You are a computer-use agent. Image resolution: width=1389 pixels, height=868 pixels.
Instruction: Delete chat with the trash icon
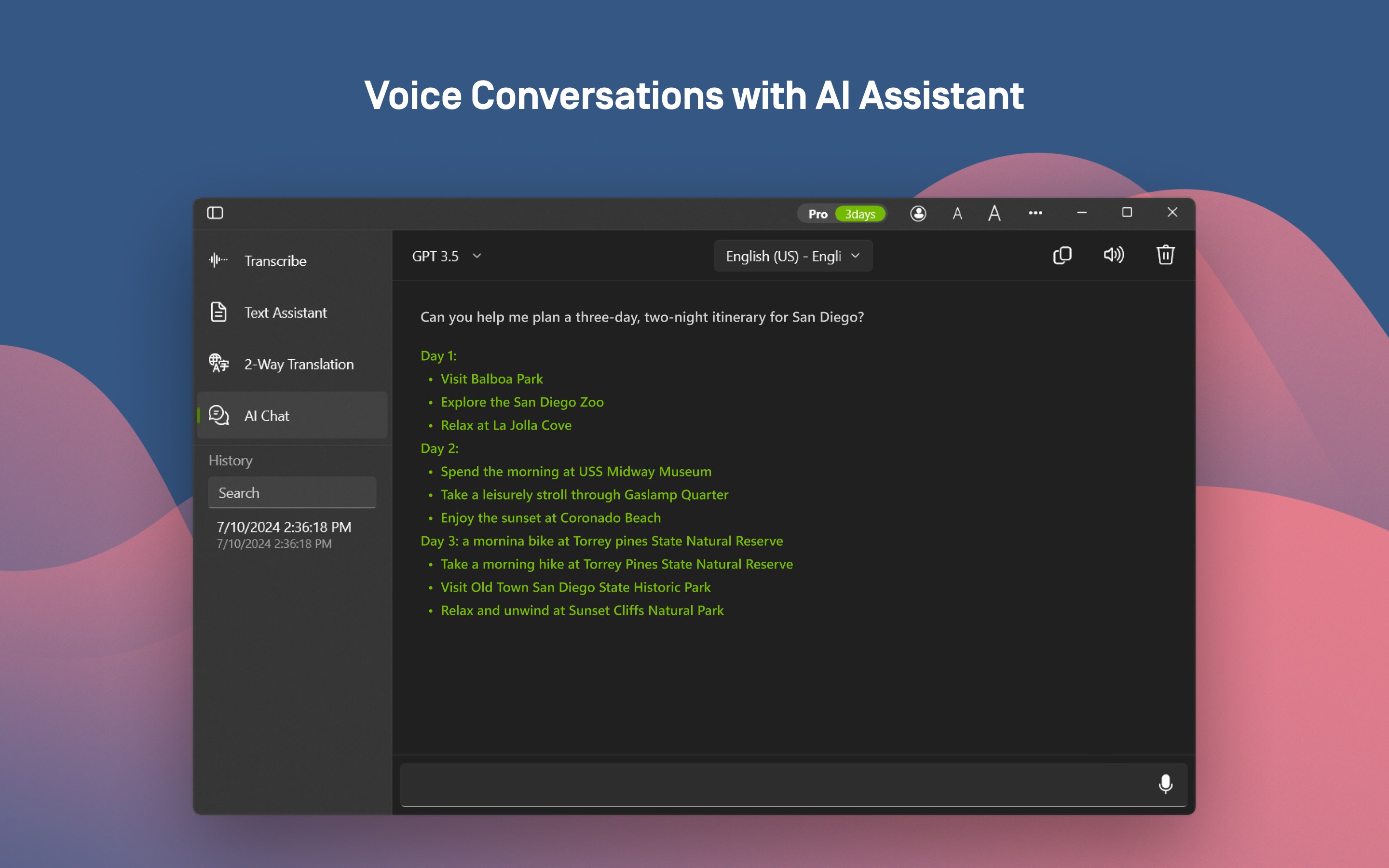(1165, 255)
